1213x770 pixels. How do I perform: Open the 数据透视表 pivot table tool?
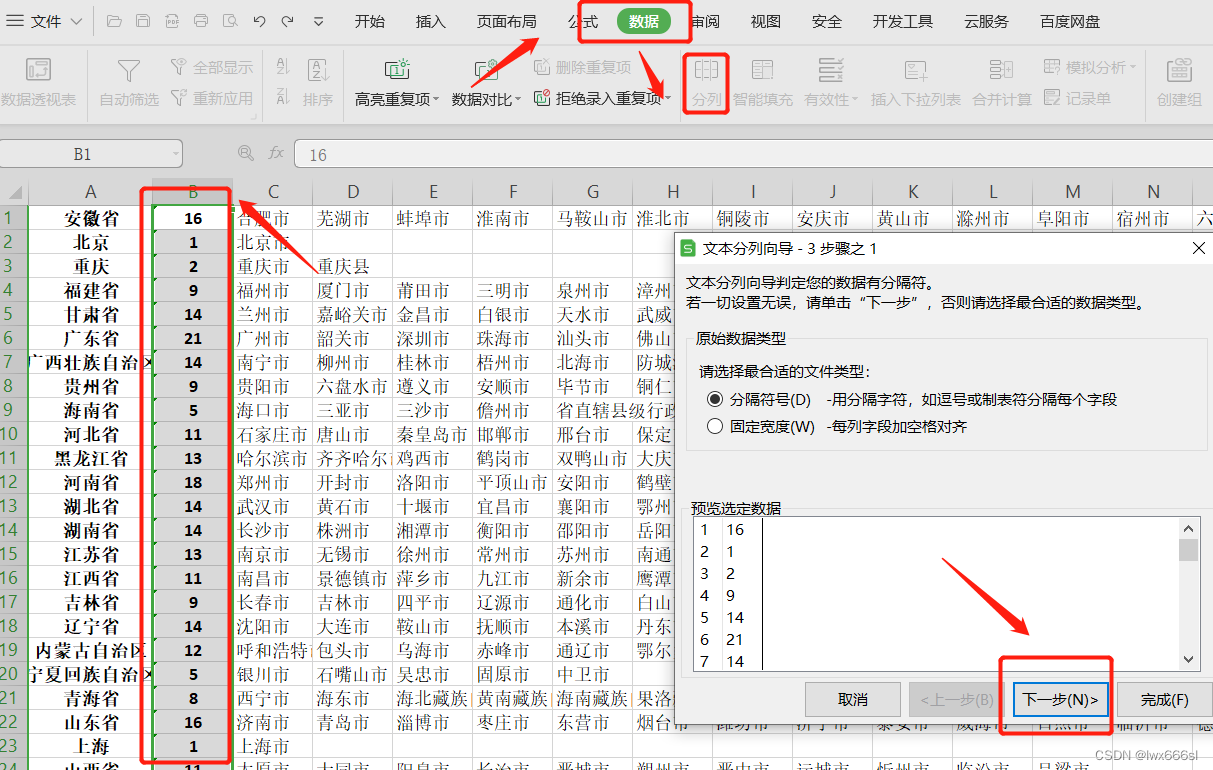pos(38,83)
